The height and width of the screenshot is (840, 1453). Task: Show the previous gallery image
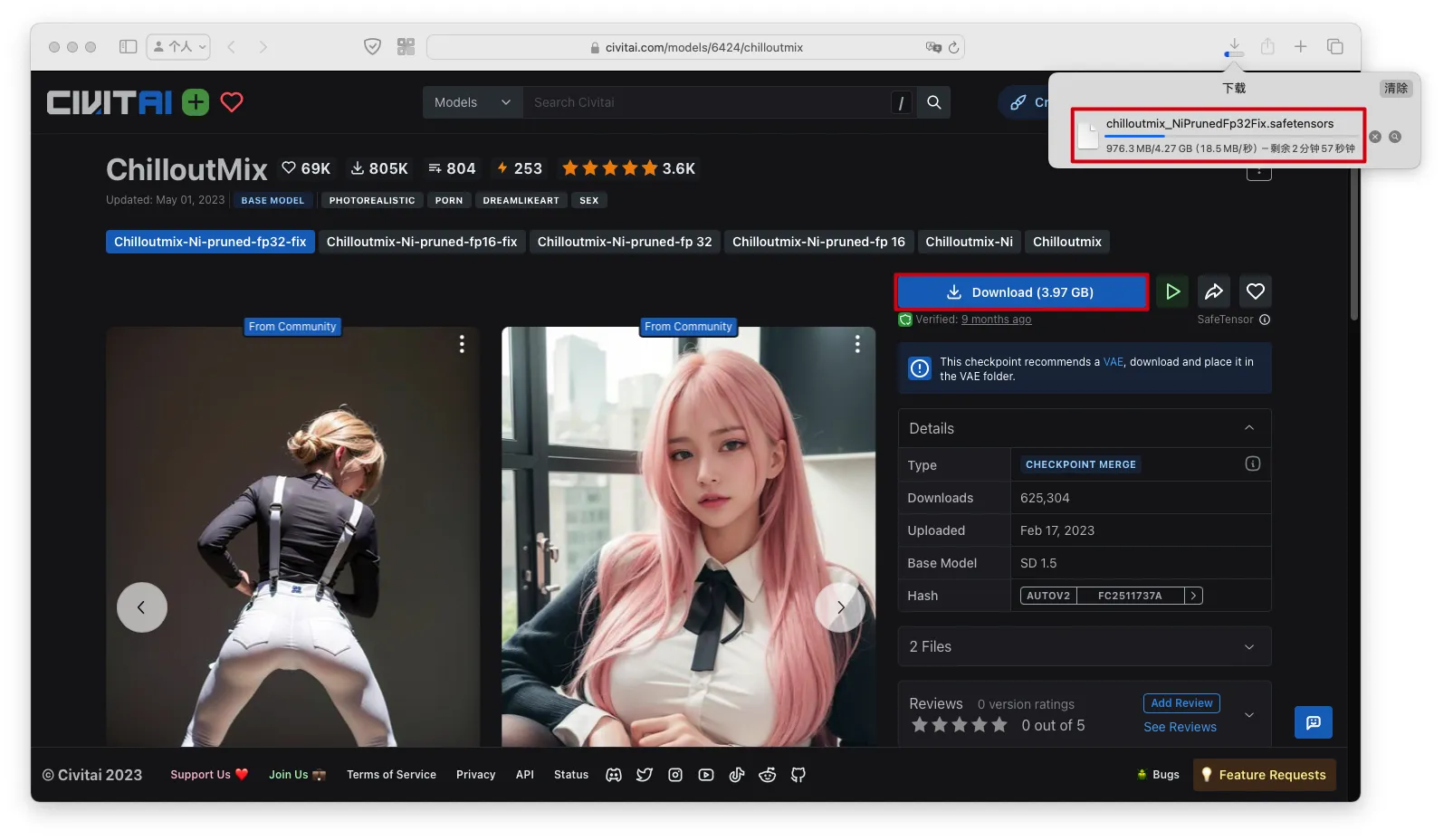click(x=142, y=607)
